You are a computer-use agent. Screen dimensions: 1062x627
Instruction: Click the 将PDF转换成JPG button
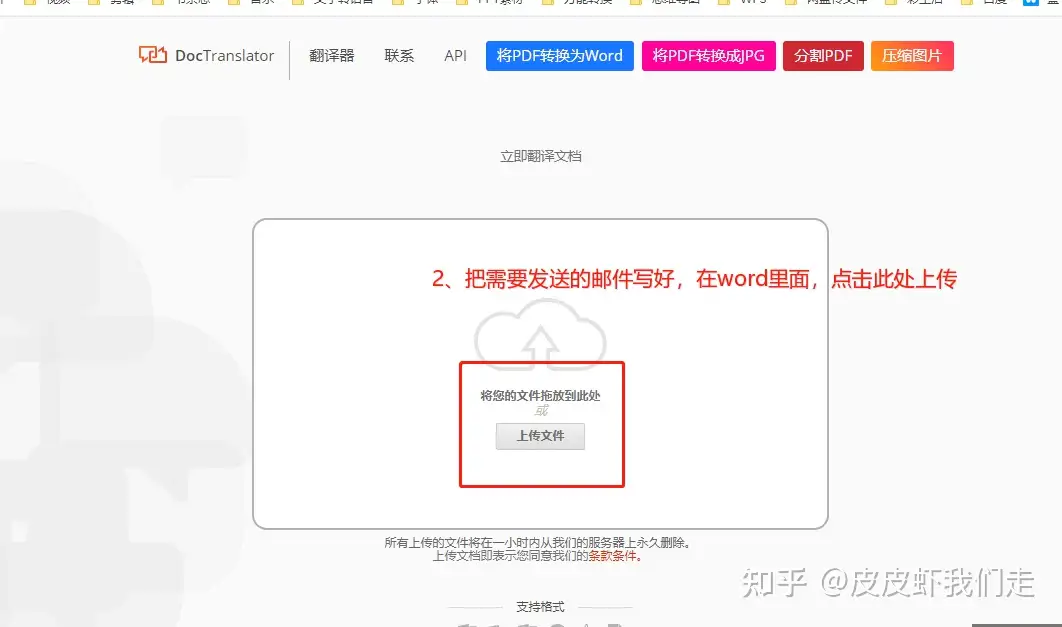point(708,56)
